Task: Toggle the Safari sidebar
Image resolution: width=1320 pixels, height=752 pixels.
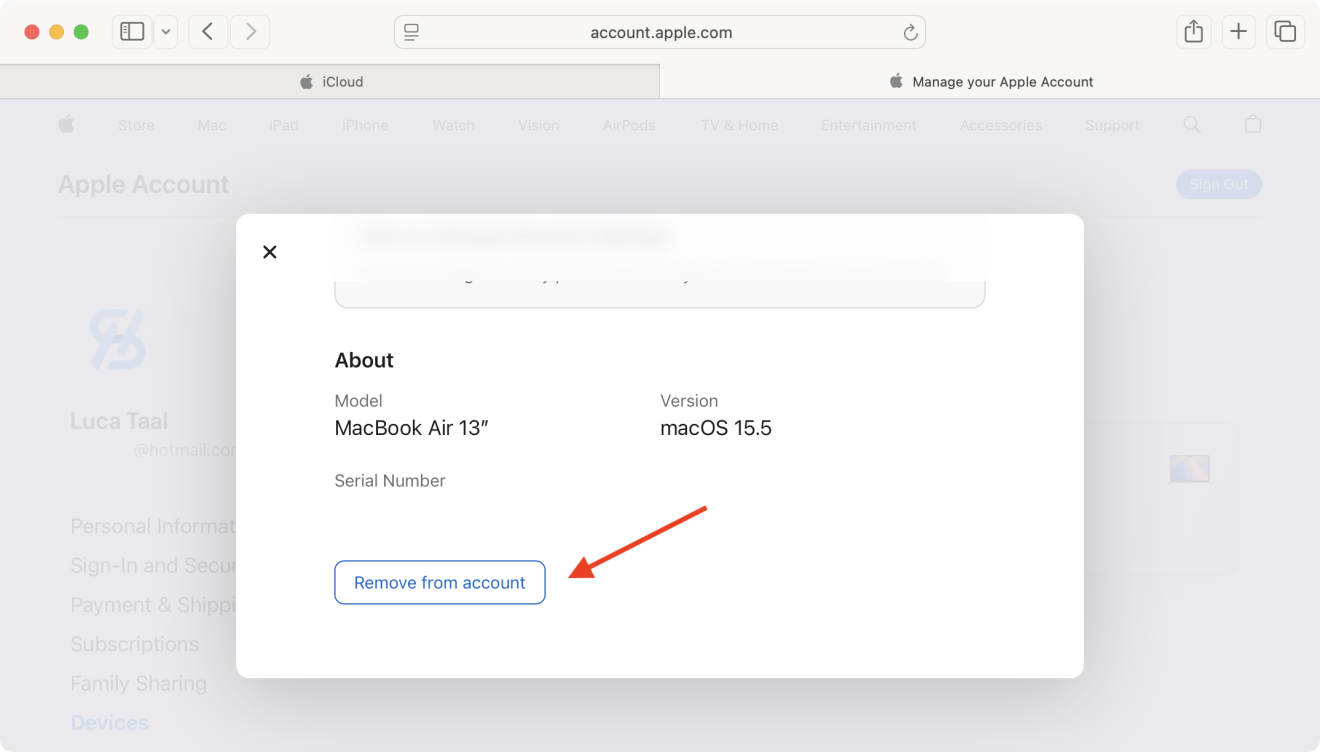Action: point(131,31)
